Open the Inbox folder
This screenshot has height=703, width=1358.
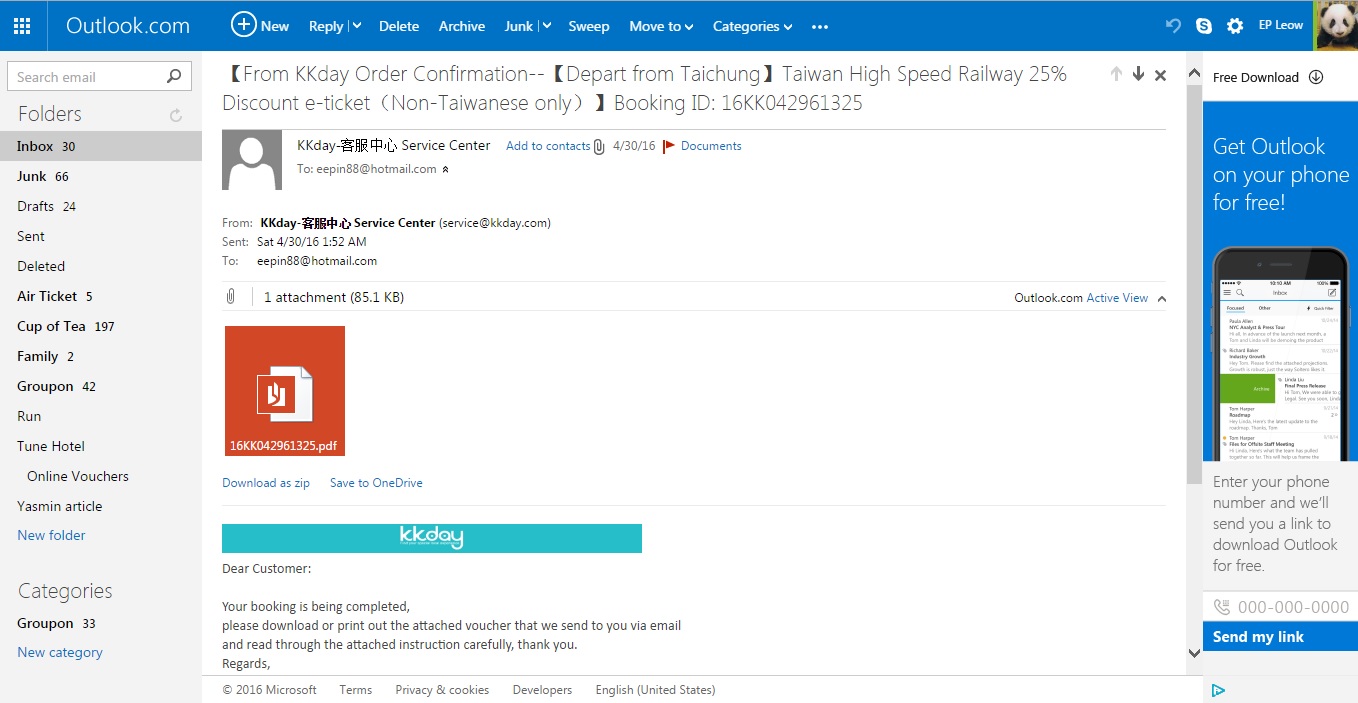(x=100, y=146)
